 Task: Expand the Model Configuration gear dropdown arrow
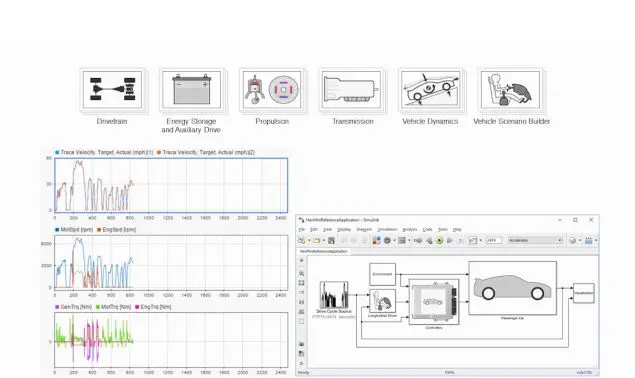(x=394, y=240)
